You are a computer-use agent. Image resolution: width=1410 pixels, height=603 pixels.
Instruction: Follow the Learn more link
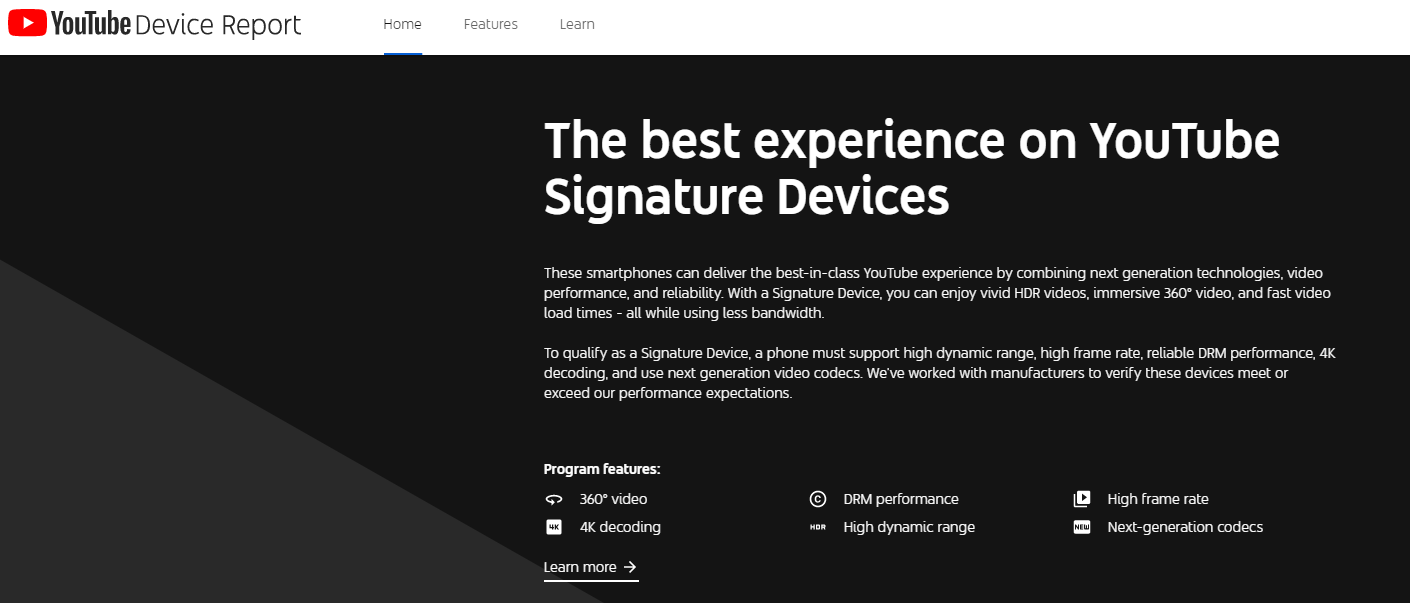pos(590,567)
